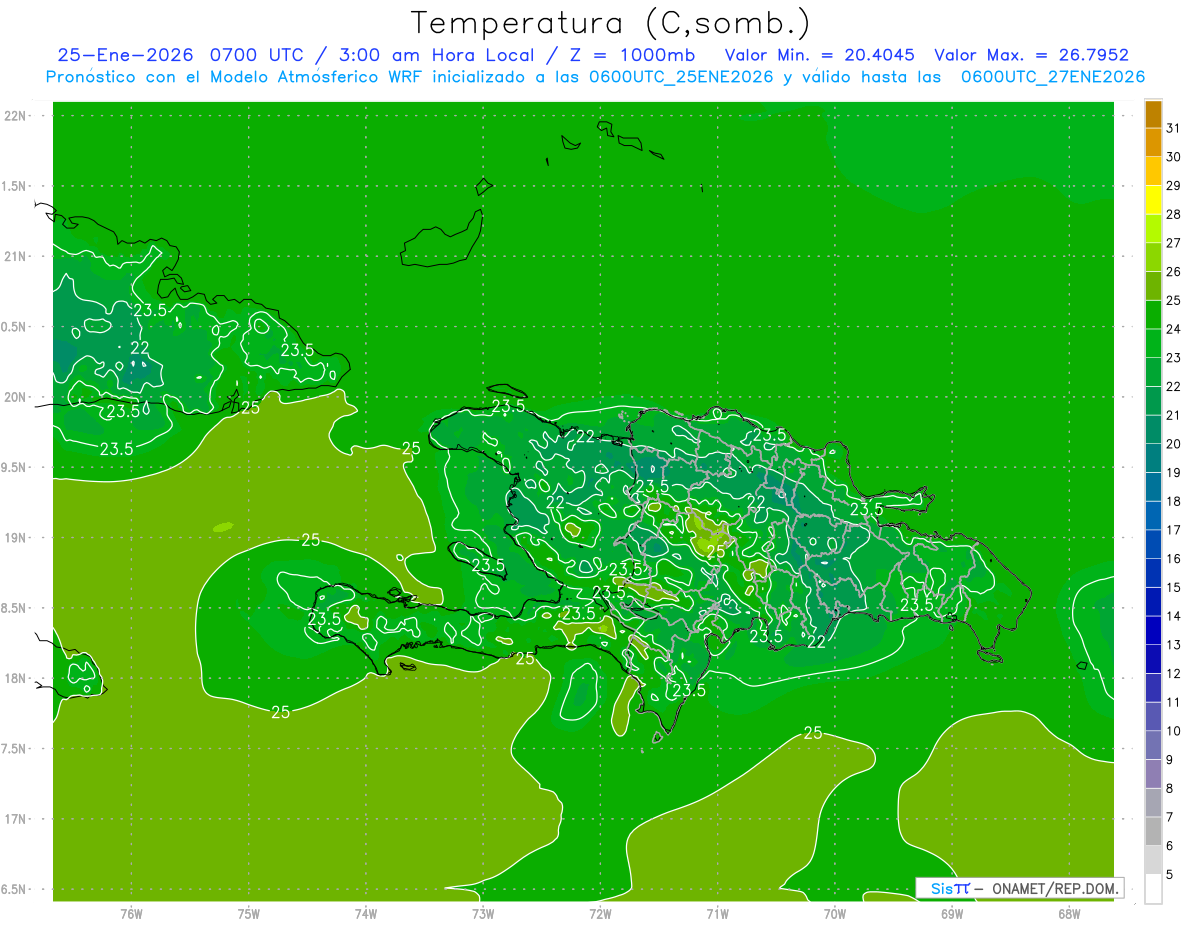The width and height of the screenshot is (1200, 927).
Task: Click the "20" legend value
Action: tap(1174, 444)
